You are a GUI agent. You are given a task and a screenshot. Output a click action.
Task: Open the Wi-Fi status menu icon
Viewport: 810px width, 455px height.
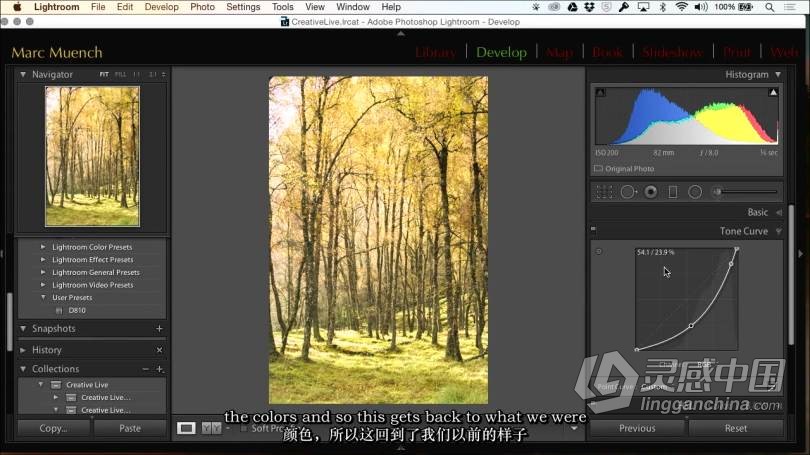tap(682, 7)
